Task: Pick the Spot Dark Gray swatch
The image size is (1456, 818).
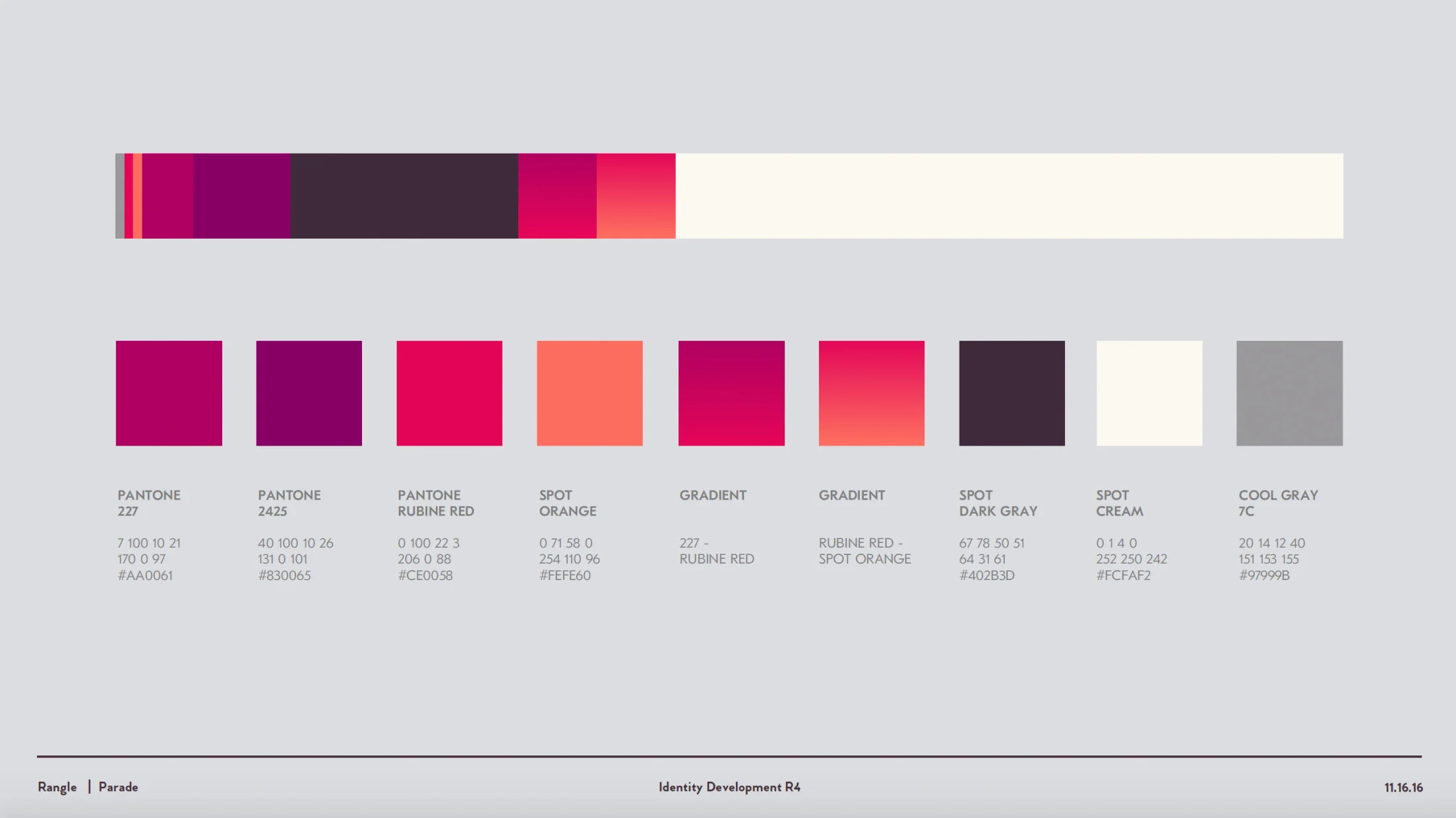Action: click(1012, 393)
